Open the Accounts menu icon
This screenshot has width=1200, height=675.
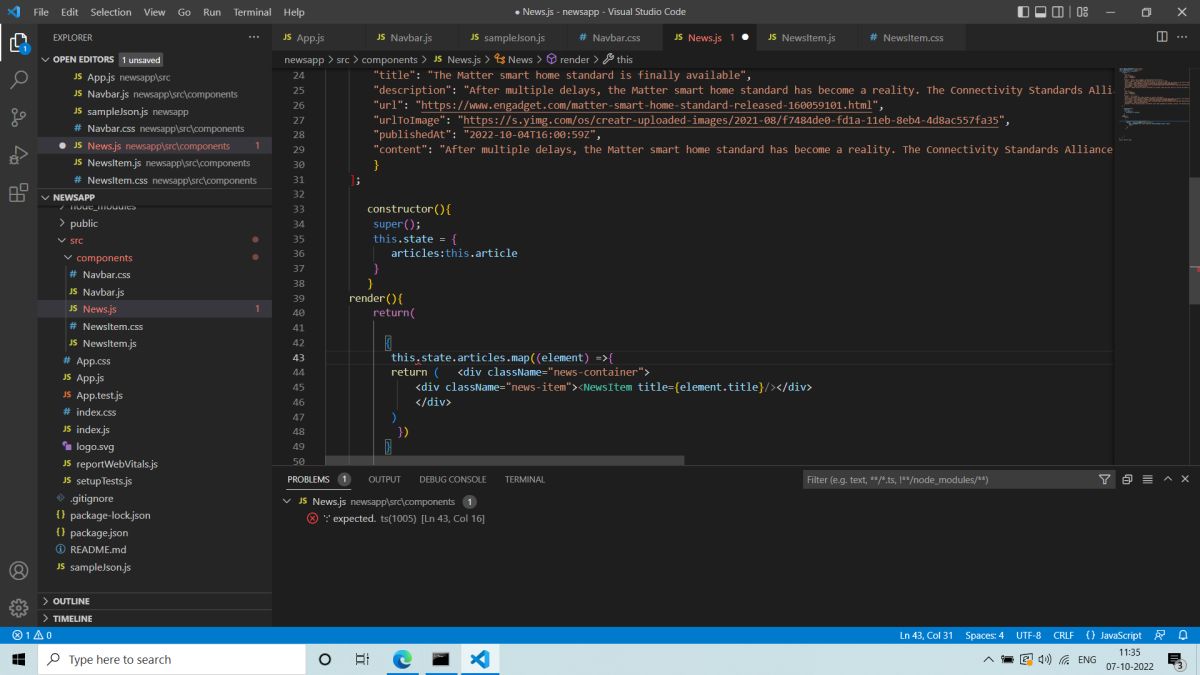coord(18,571)
